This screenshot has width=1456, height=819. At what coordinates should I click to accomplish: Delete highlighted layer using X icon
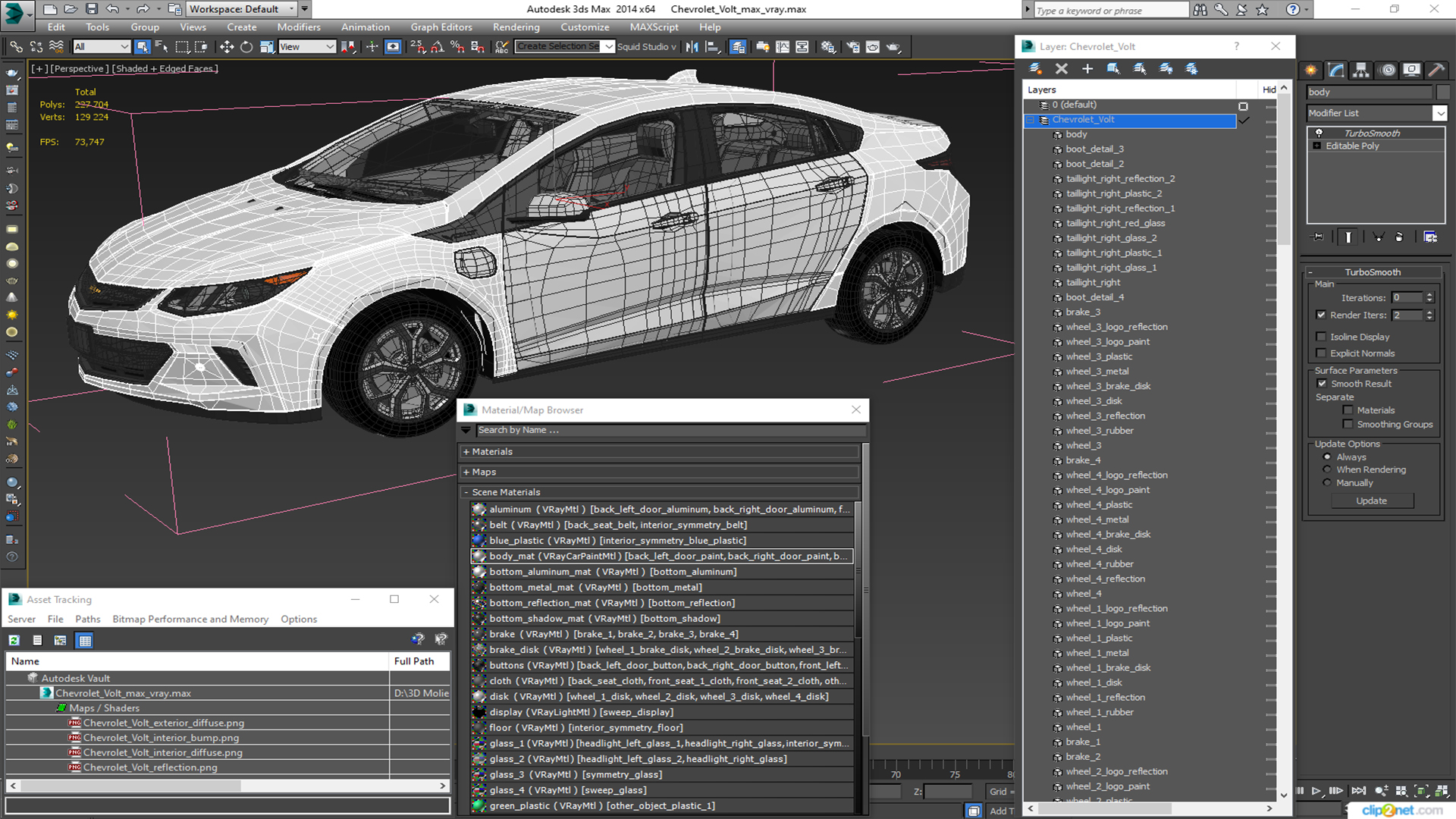[x=1062, y=69]
